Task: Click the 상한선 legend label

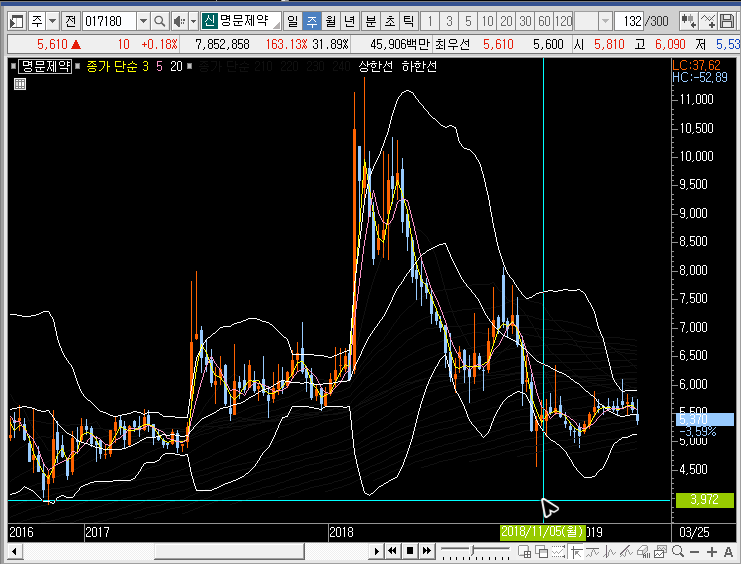Action: (x=376, y=67)
